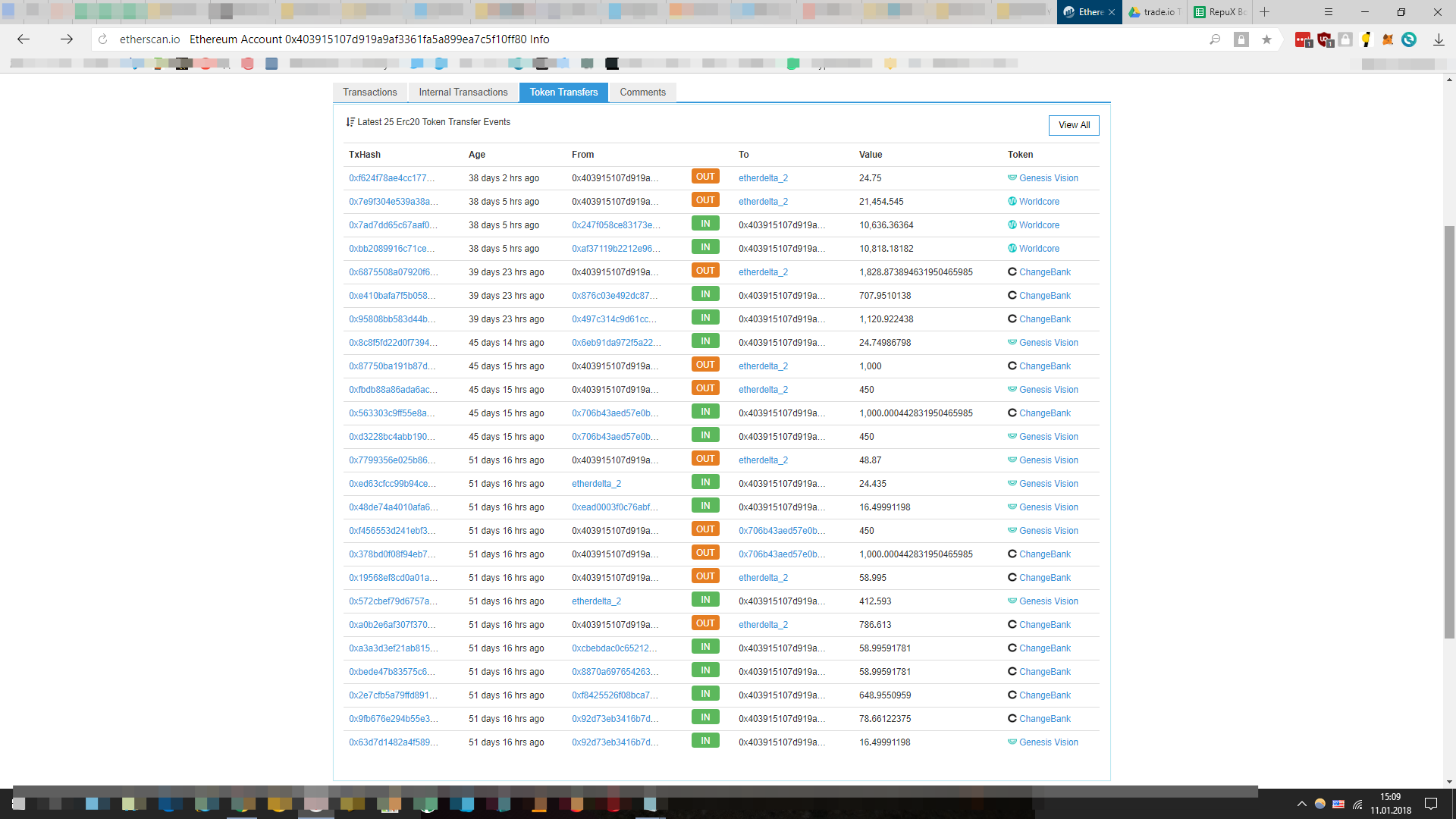Go forward with the browser arrow

[x=67, y=39]
